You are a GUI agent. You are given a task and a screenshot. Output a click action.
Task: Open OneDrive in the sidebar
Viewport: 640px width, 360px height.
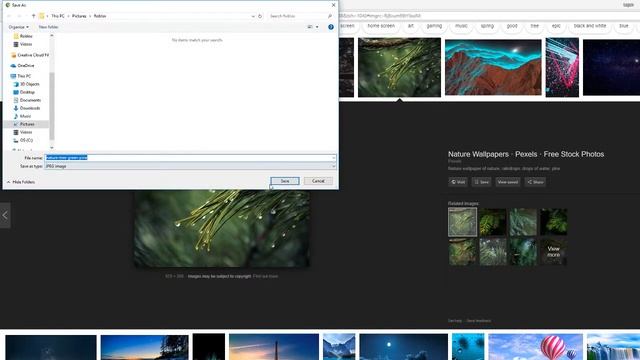coord(23,65)
